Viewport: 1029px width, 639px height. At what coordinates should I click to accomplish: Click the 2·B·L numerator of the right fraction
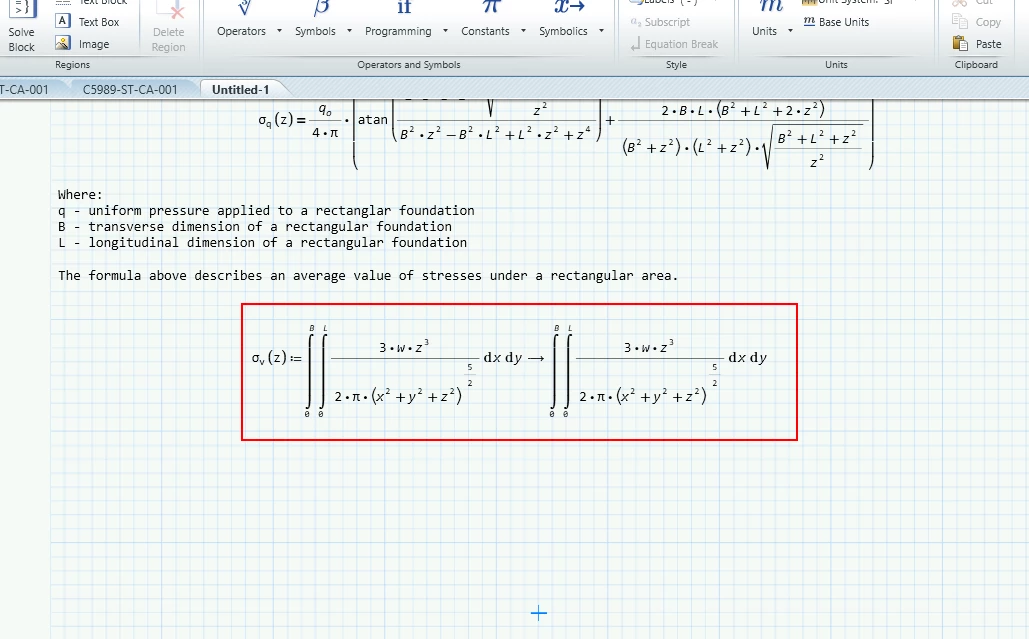coord(743,110)
